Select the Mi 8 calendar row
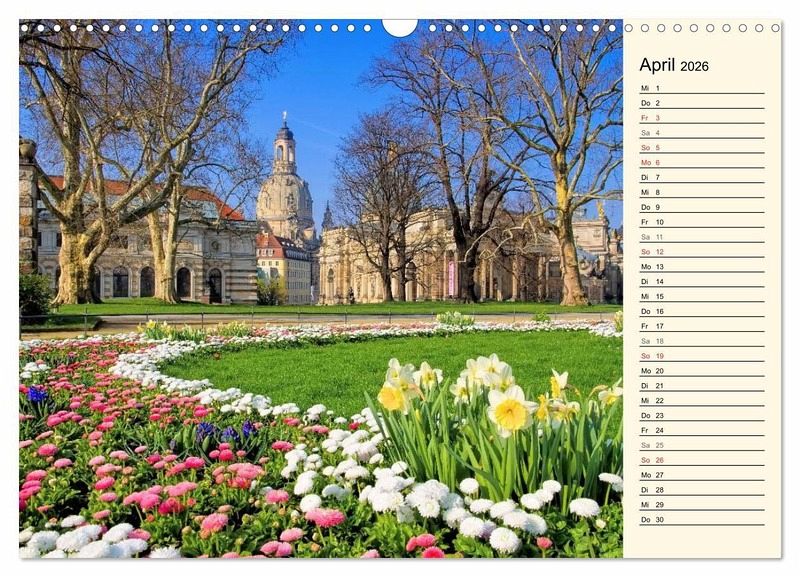Viewport: 800px width, 577px height. [702, 192]
